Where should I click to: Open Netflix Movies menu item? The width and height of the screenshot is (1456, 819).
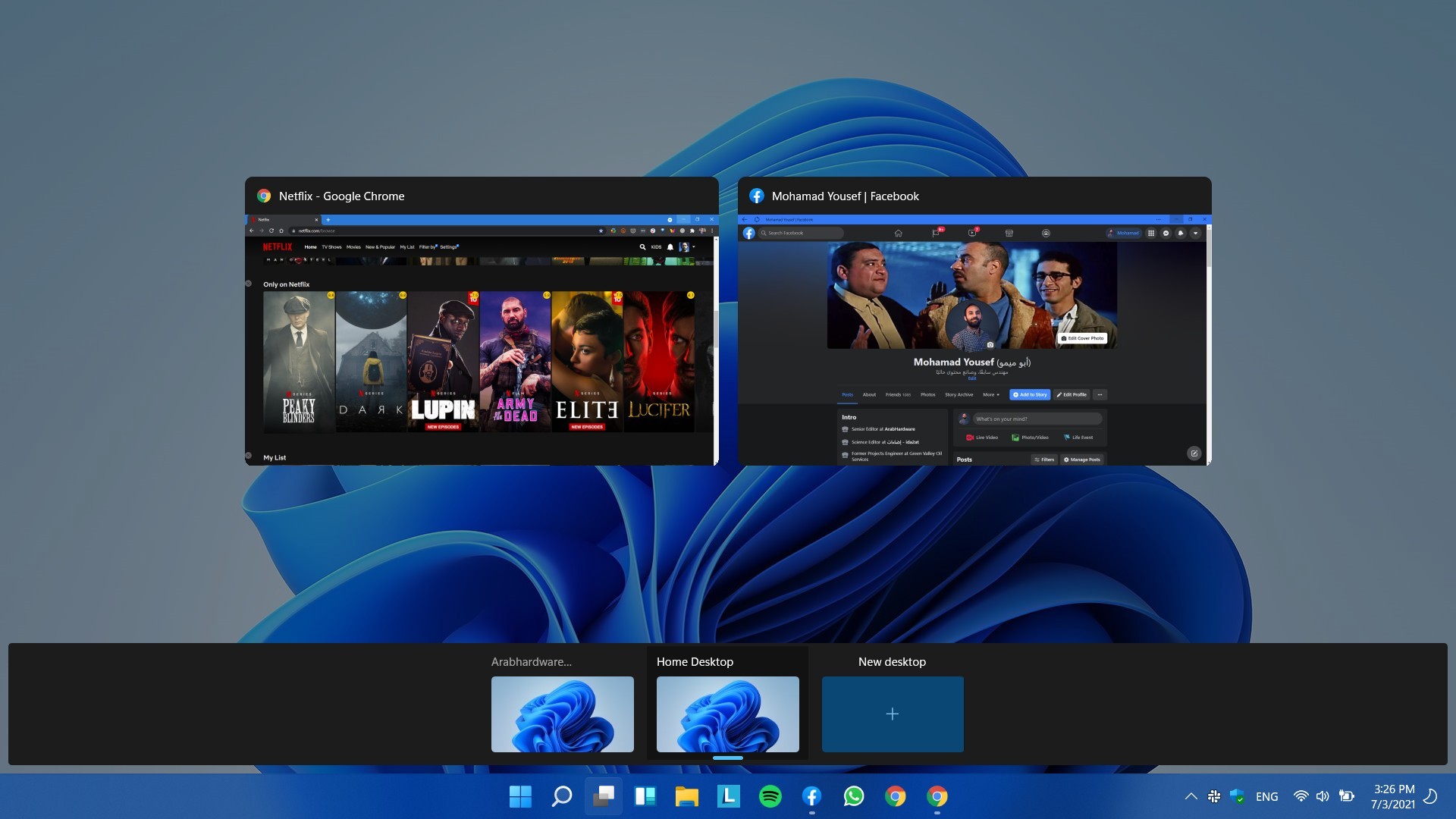[x=353, y=247]
